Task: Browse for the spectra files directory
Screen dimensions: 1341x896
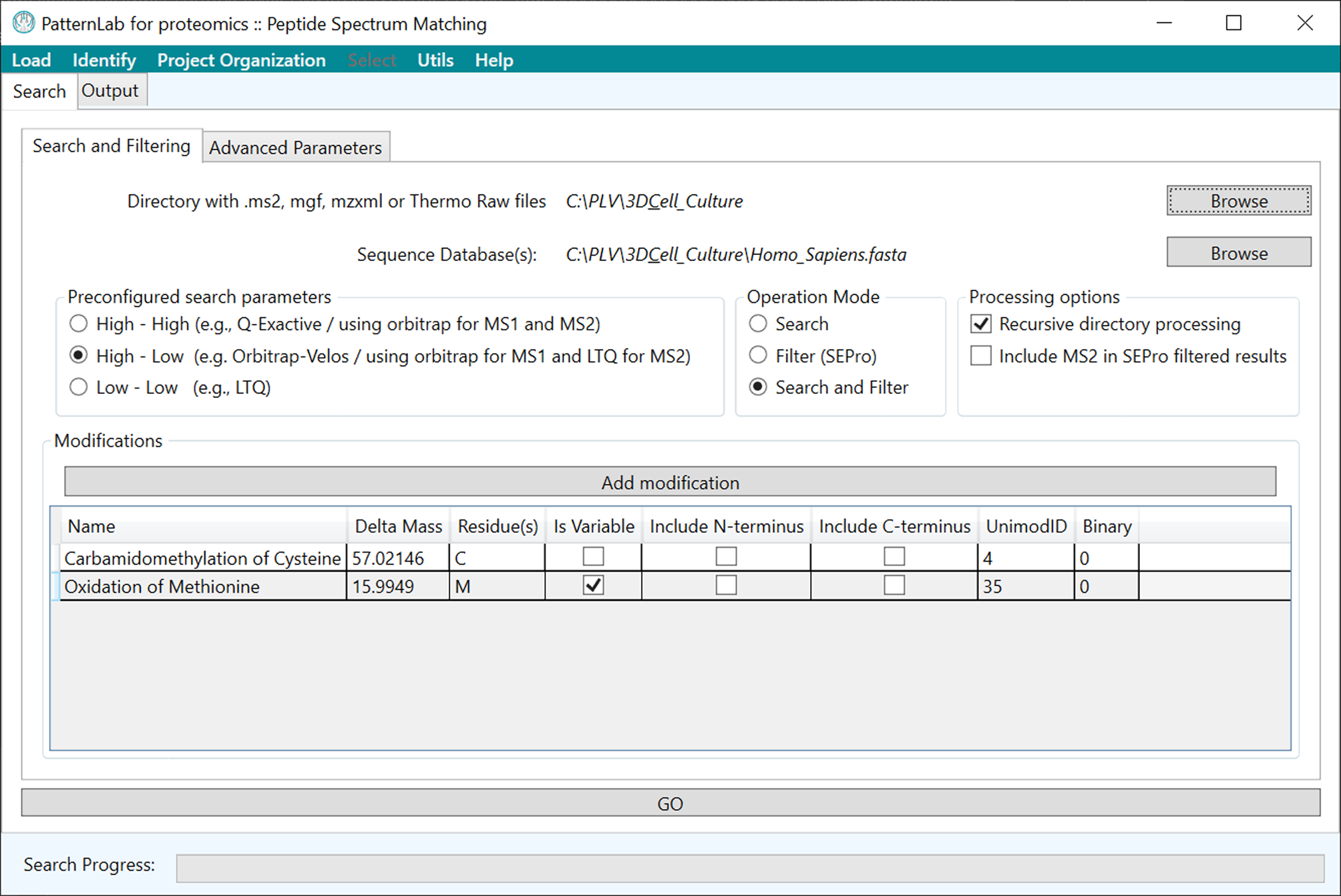Action: pyautogui.click(x=1239, y=200)
